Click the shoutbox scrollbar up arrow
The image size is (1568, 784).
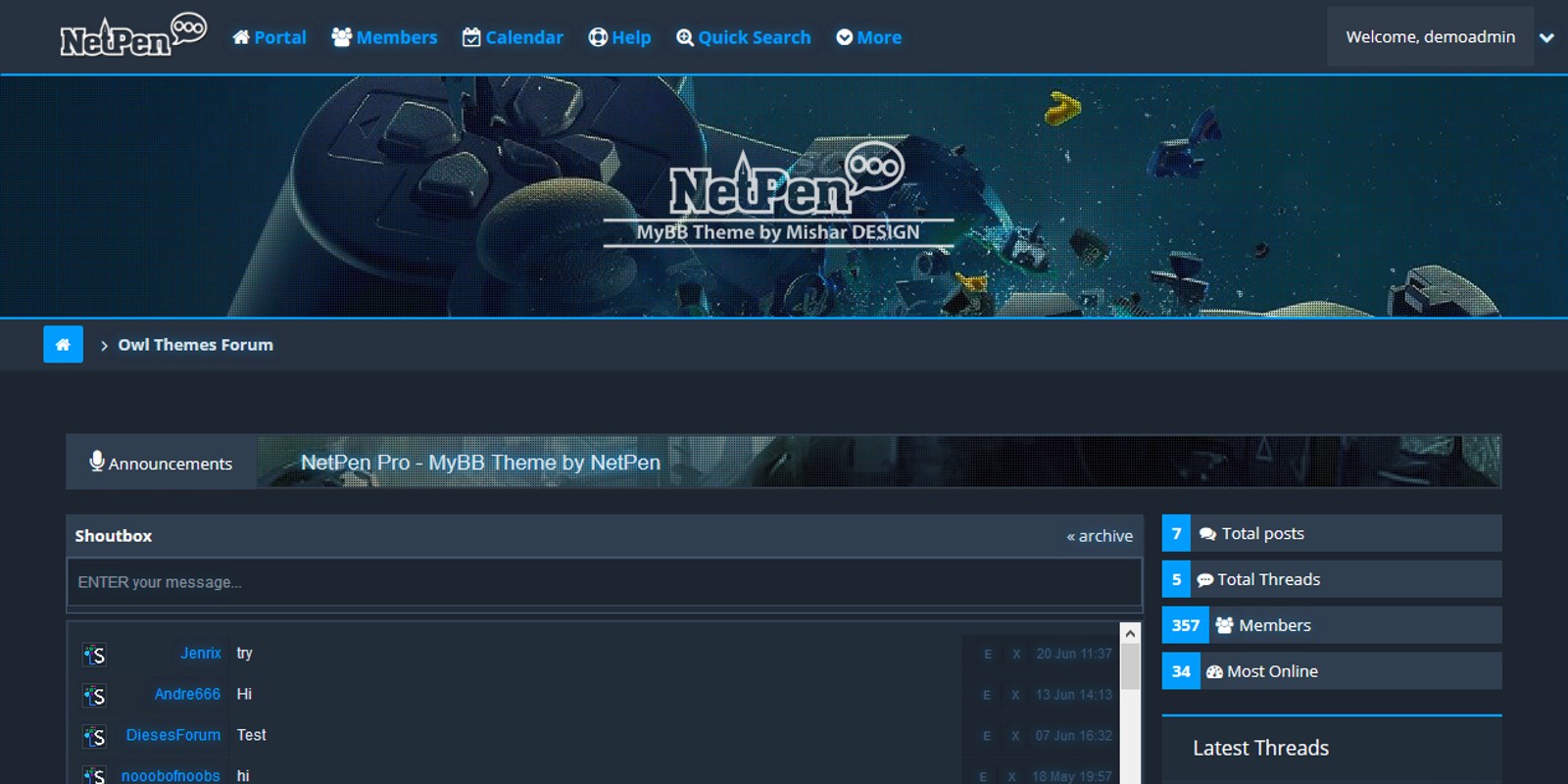pyautogui.click(x=1130, y=634)
